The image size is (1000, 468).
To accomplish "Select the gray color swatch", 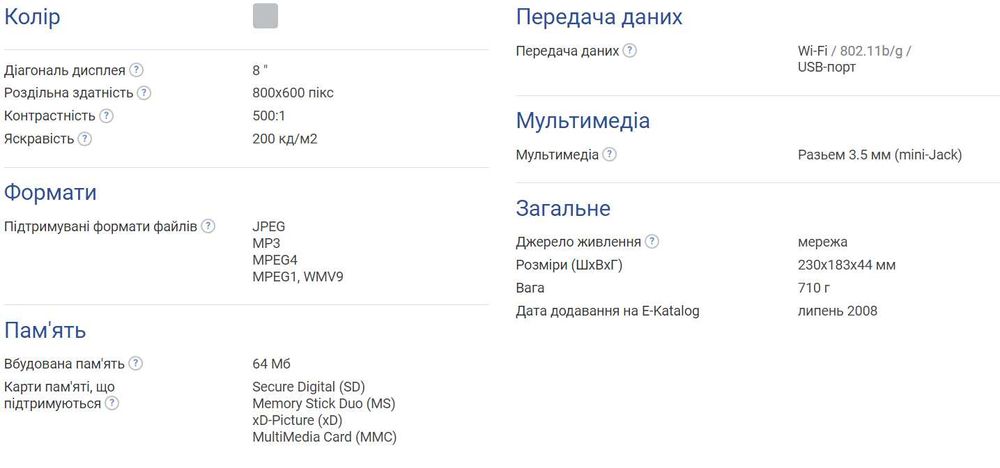I will [x=265, y=16].
